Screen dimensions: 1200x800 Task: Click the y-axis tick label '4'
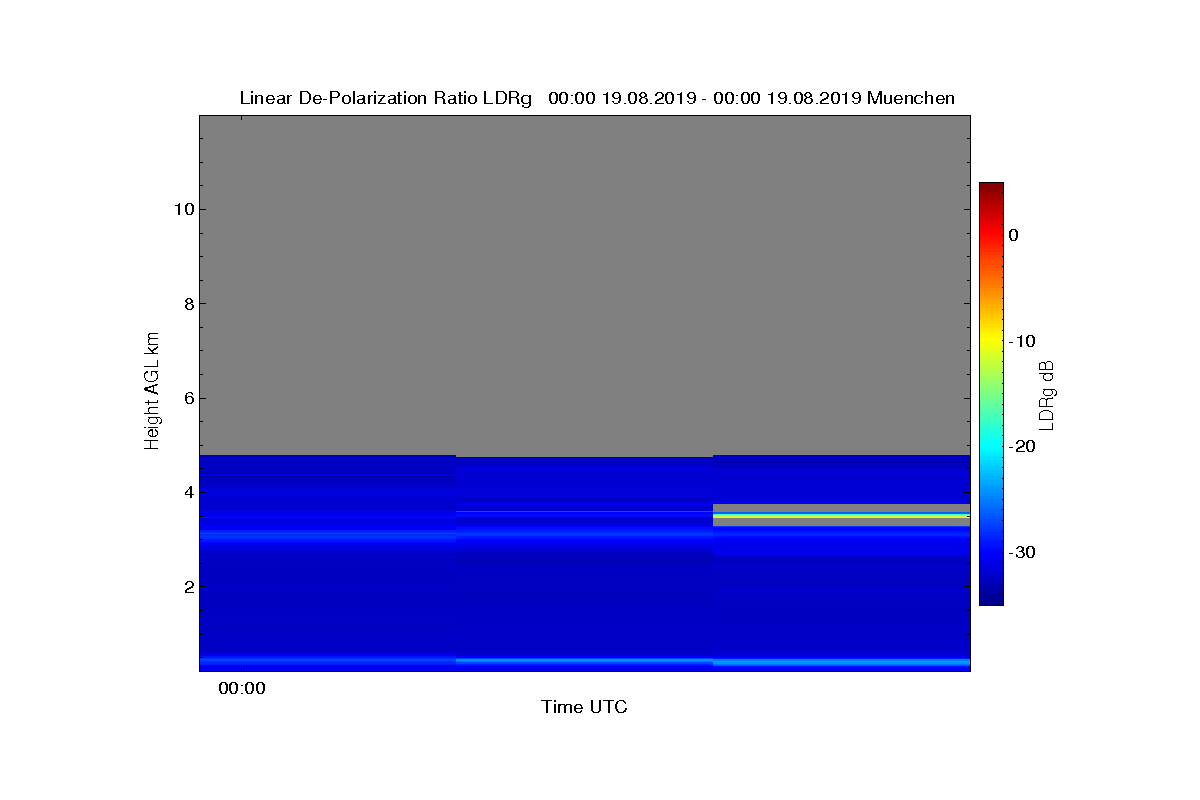(x=187, y=492)
